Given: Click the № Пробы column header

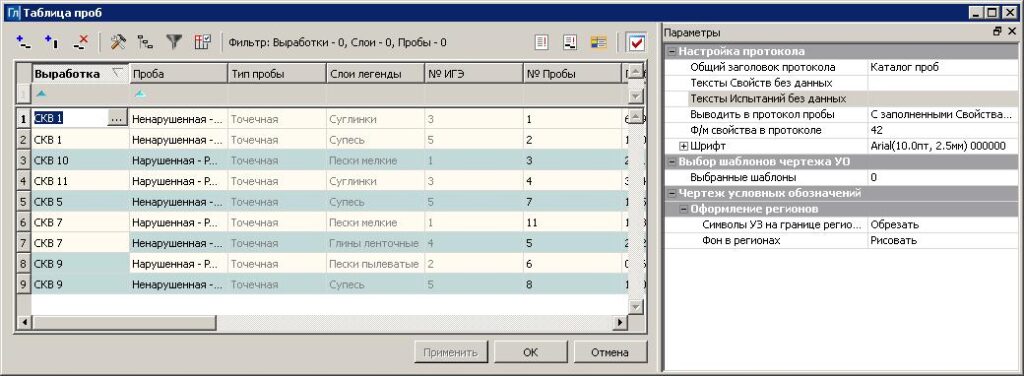Looking at the screenshot, I should click(572, 74).
